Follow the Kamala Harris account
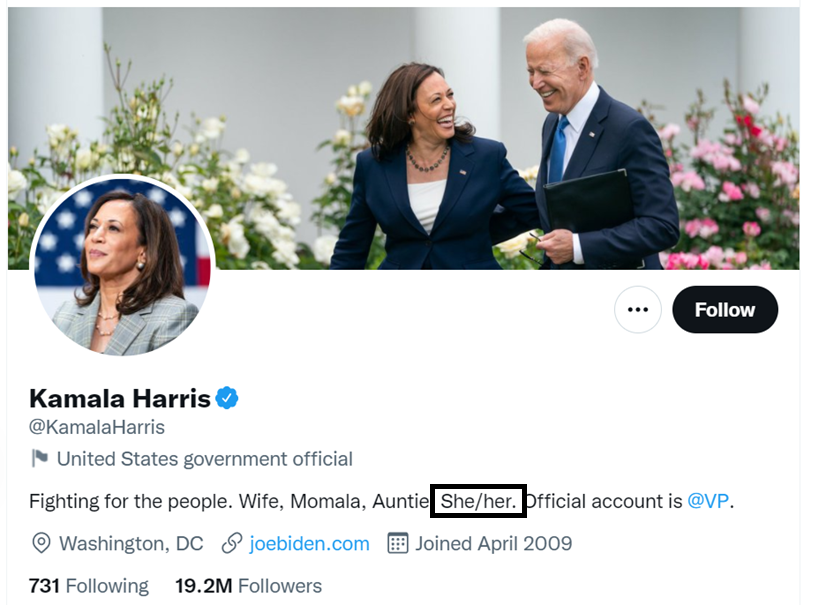 click(725, 310)
